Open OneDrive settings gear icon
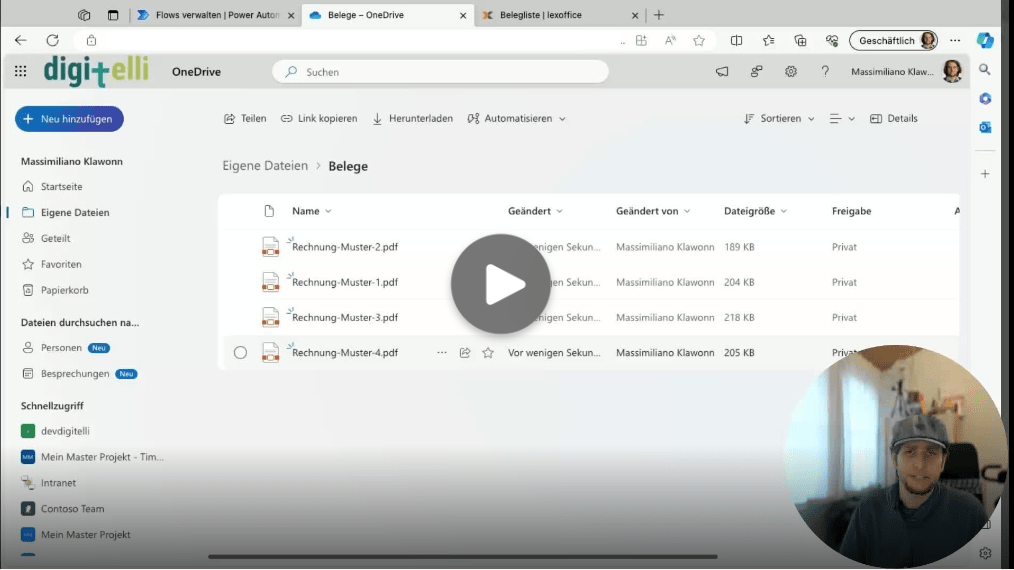This screenshot has height=570, width=1014. (791, 71)
